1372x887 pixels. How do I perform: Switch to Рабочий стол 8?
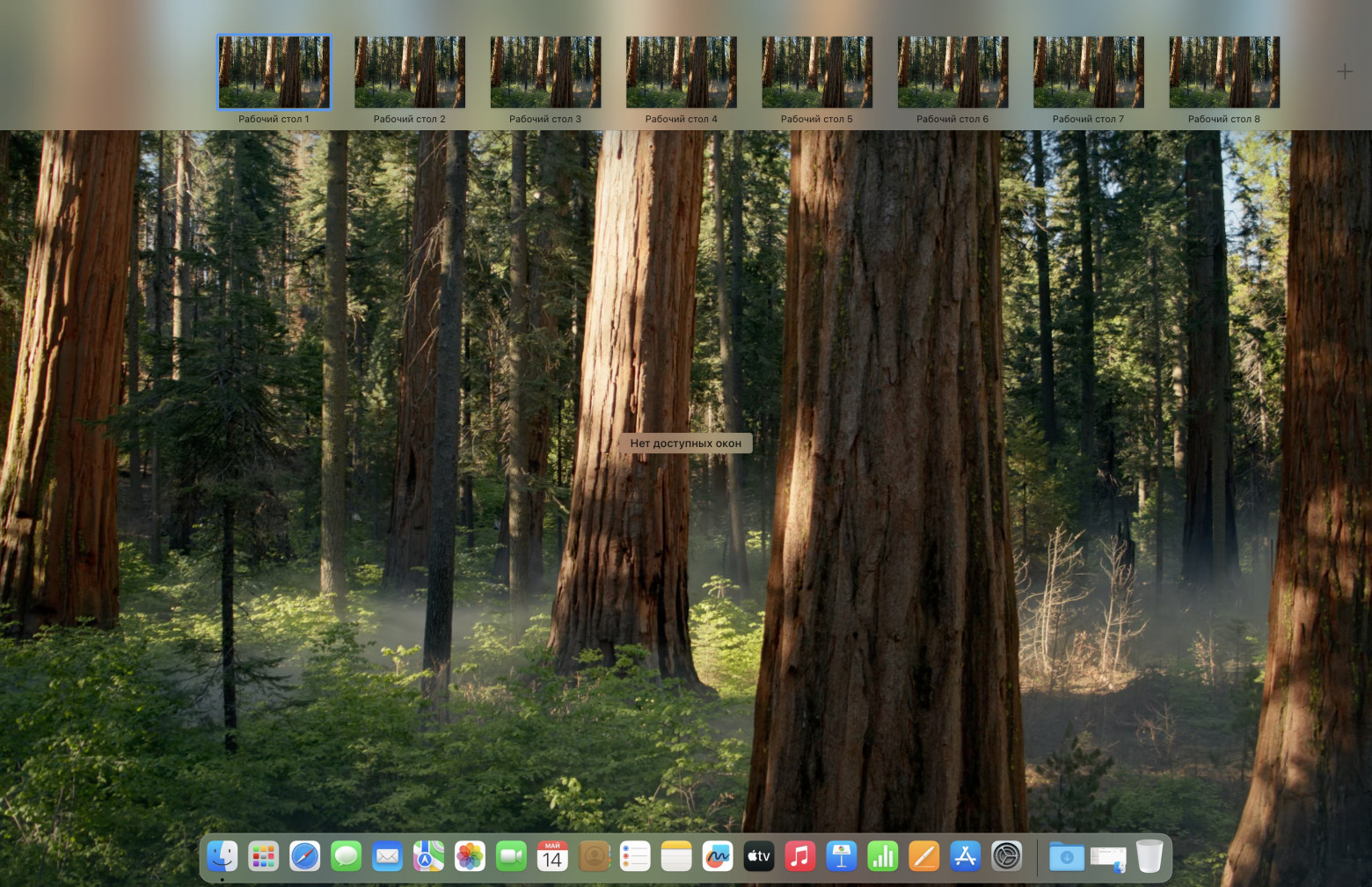point(1224,72)
